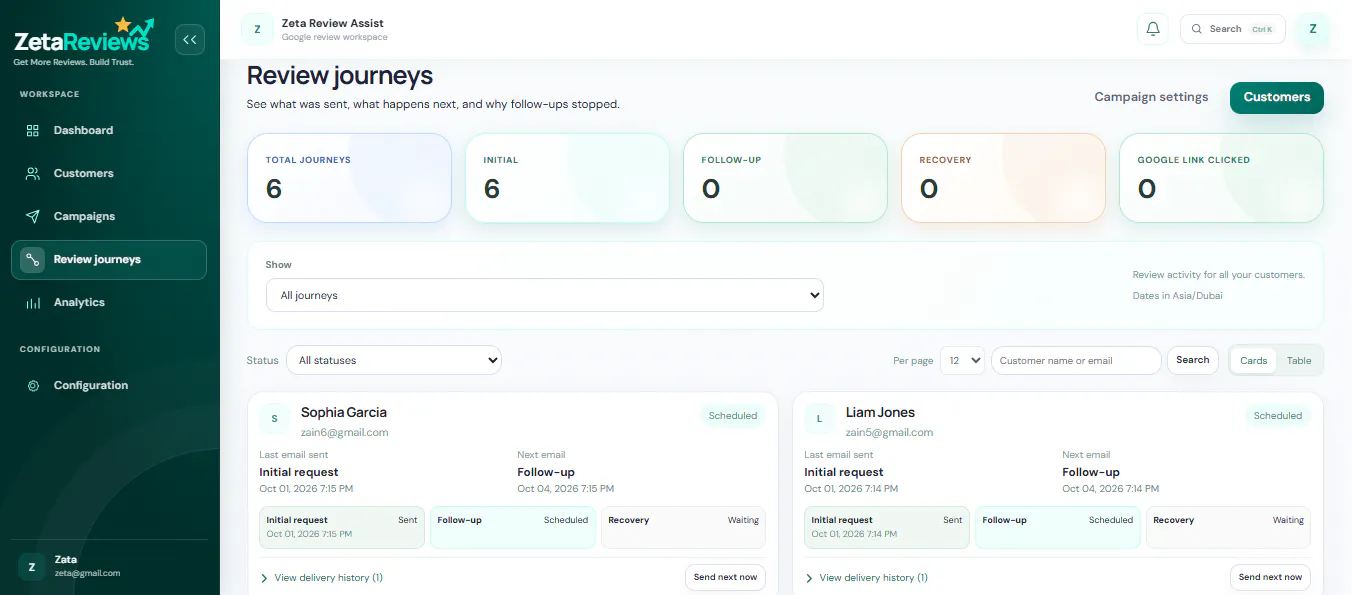Open the Show journeys dropdown
Viewport: 1352px width, 595px height.
[545, 295]
